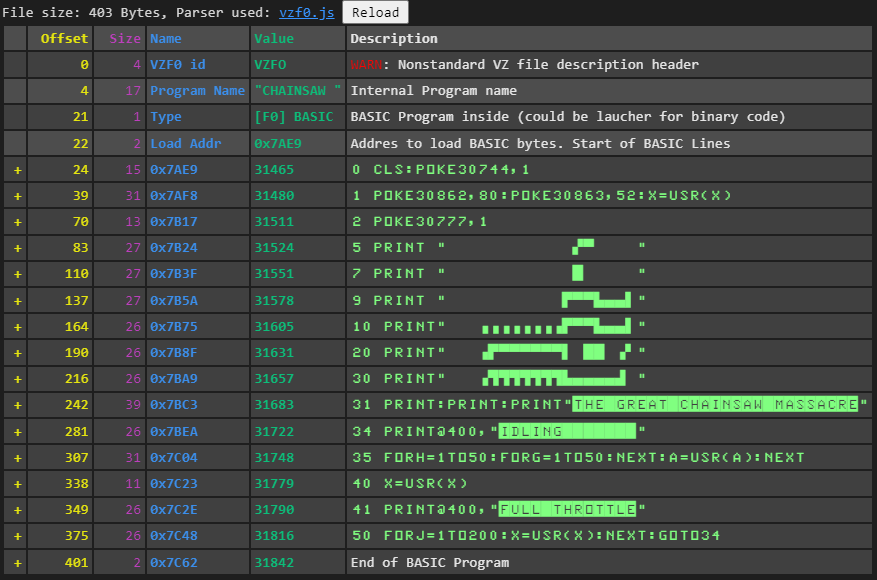This screenshot has width=877, height=580.
Task: Click the Offset column header
Action: pyautogui.click(x=64, y=38)
